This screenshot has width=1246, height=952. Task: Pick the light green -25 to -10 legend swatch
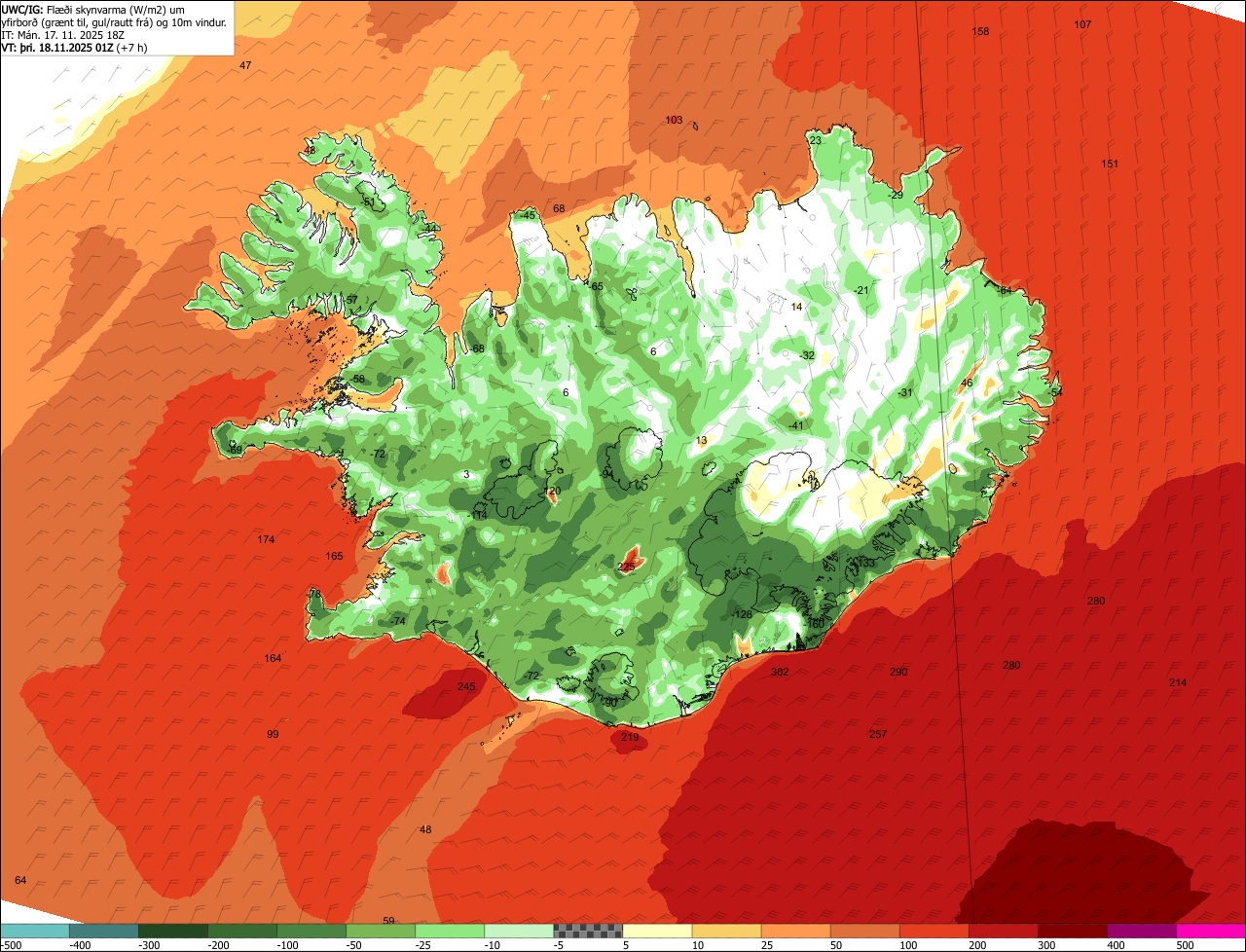click(x=450, y=931)
